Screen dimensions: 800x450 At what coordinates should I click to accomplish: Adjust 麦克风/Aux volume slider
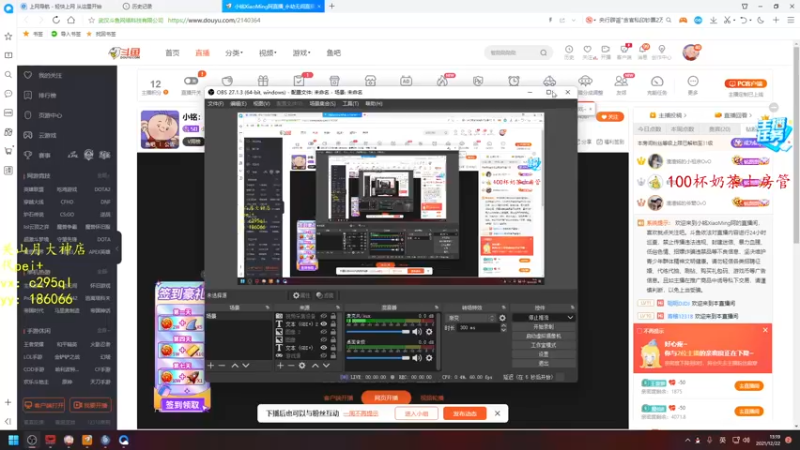[378, 332]
